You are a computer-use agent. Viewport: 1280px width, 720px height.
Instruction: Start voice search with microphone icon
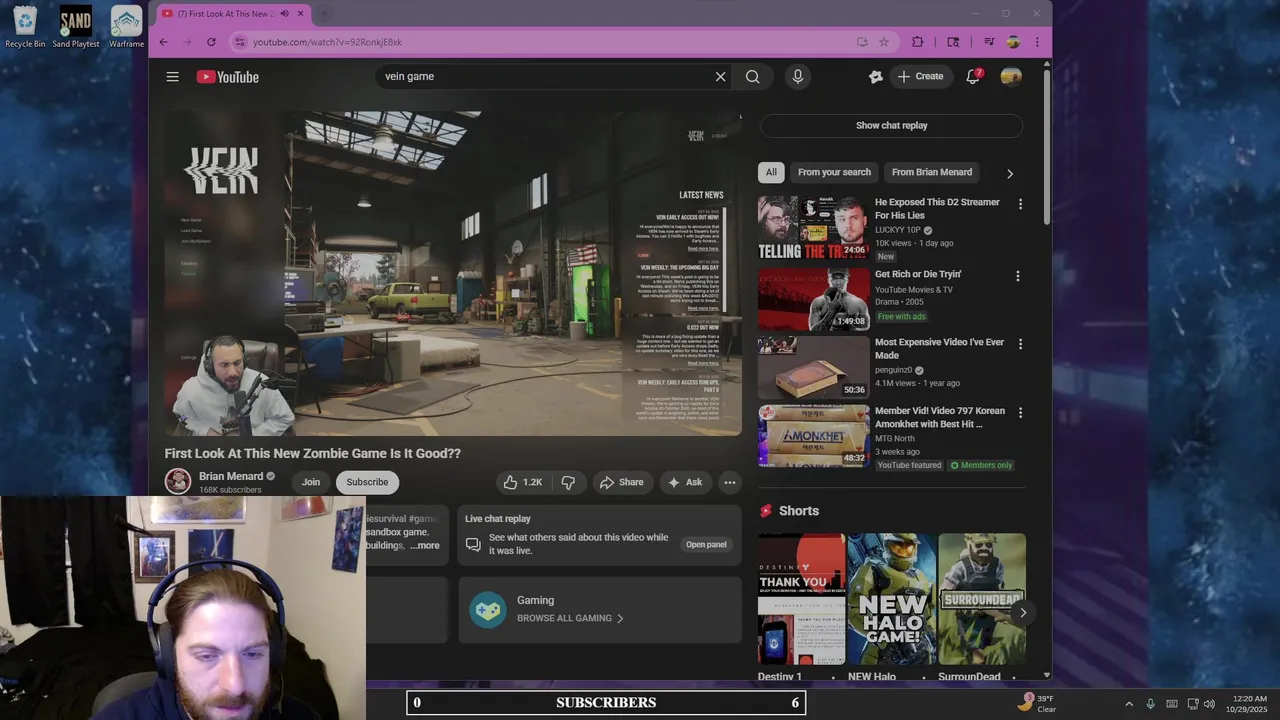[x=797, y=77]
